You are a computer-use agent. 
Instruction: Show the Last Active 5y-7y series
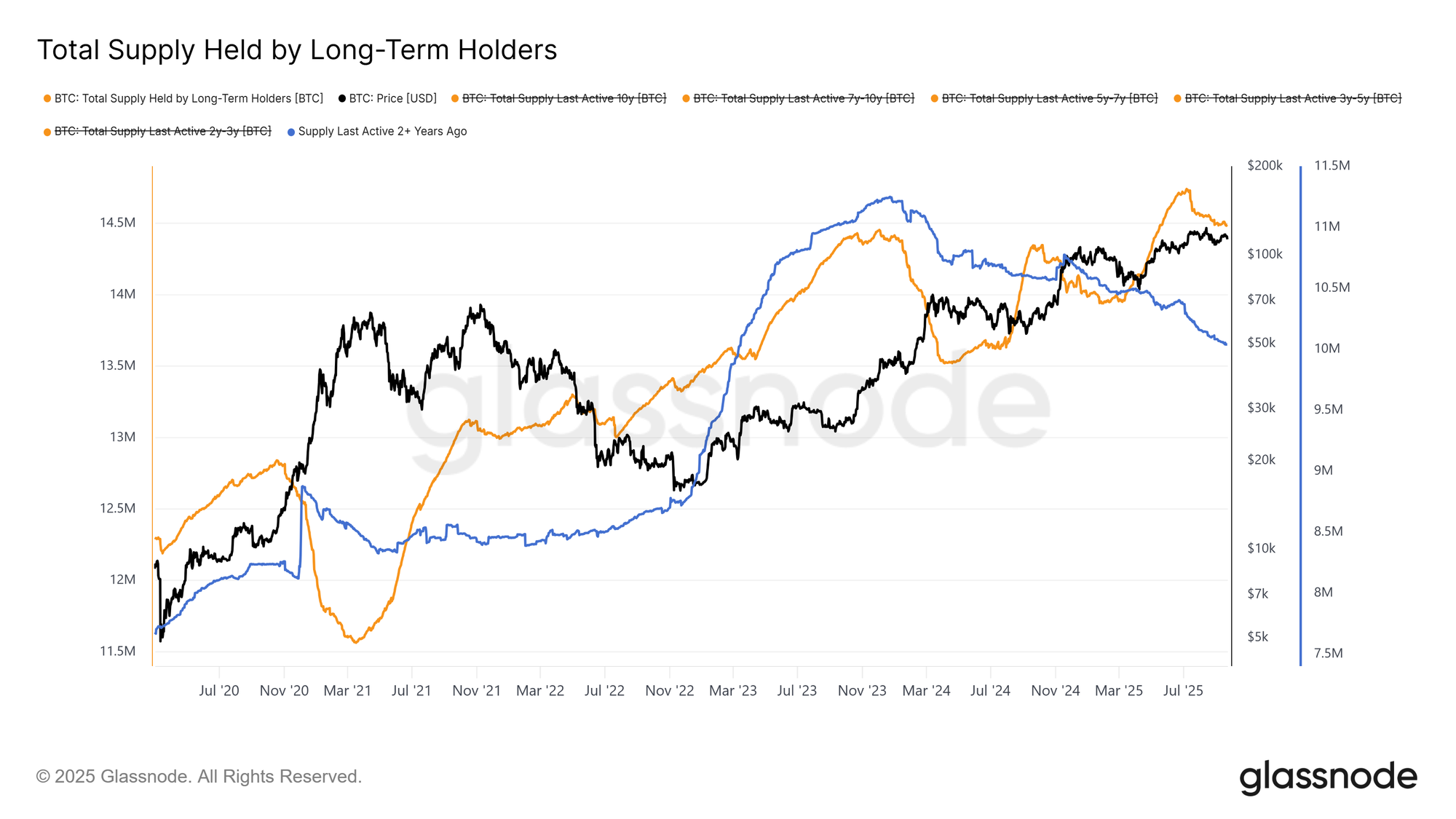tap(1049, 98)
